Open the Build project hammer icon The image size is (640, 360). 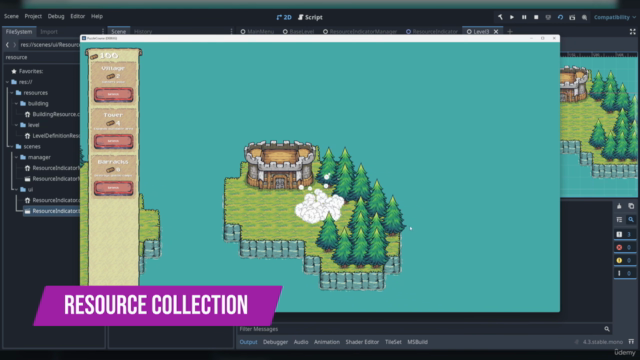[x=500, y=17]
